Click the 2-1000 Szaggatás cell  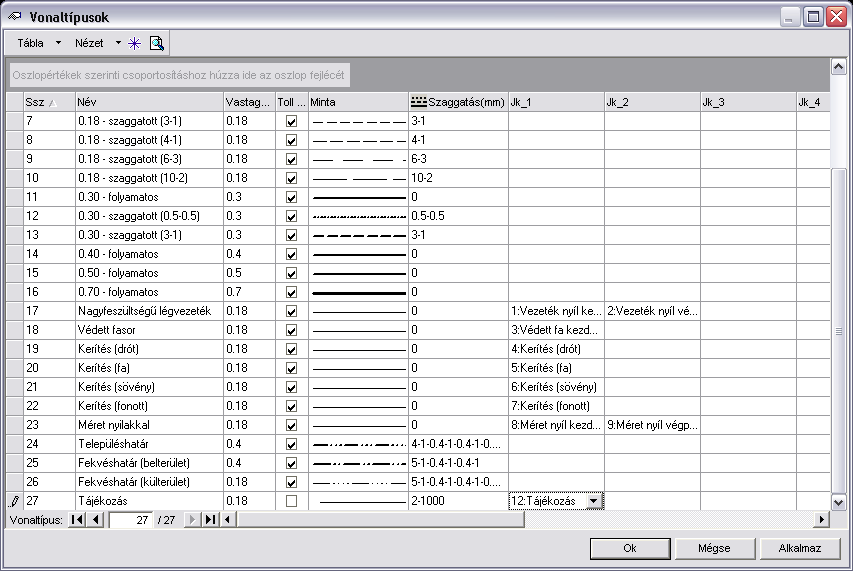pos(458,501)
